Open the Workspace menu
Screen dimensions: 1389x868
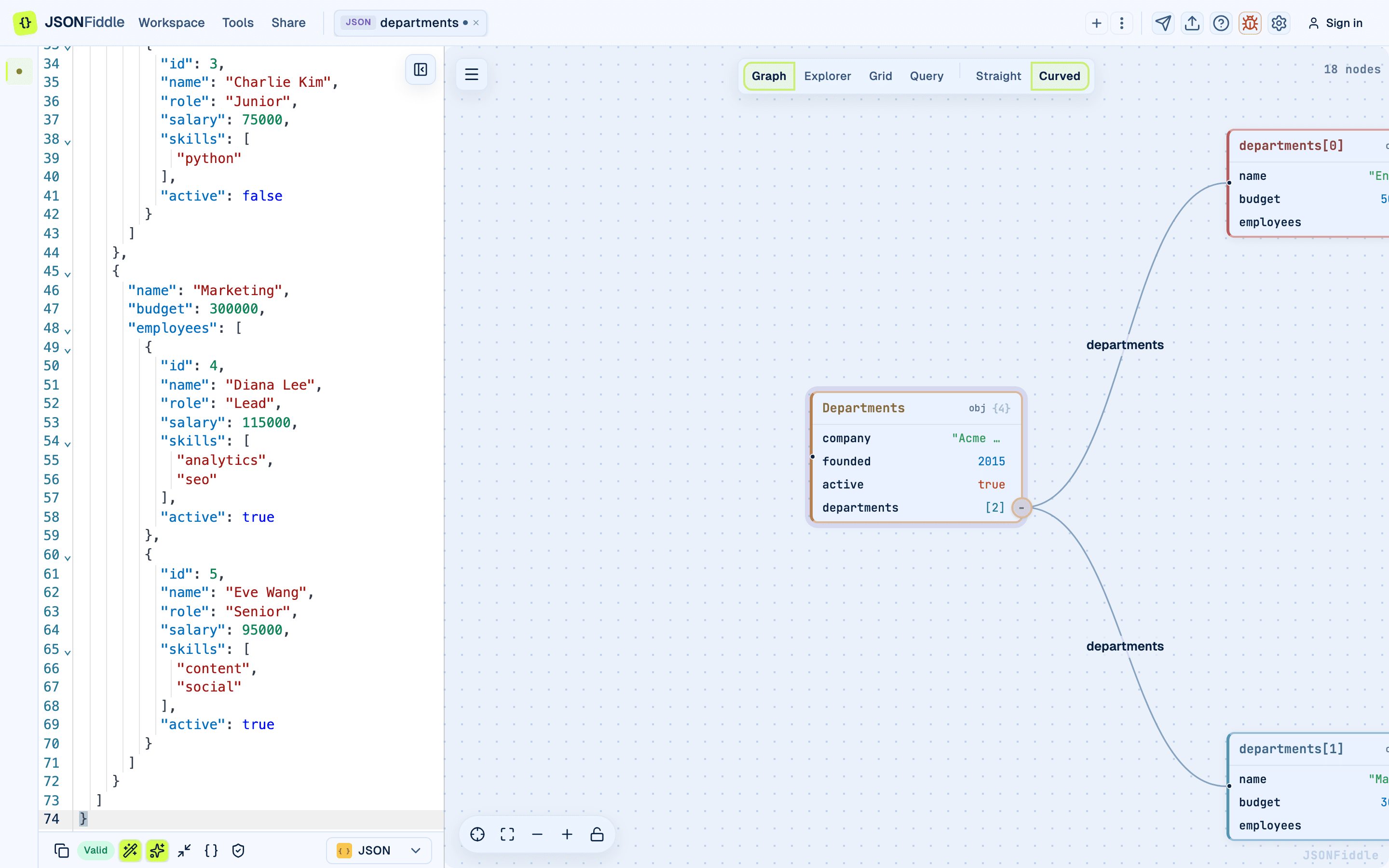171,23
